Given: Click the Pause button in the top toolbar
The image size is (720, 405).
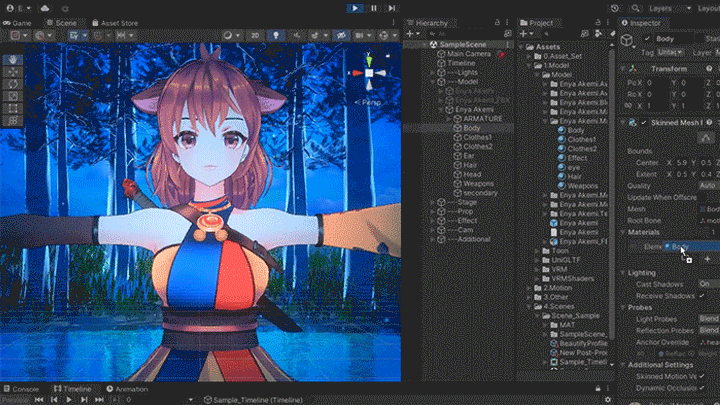Looking at the screenshot, I should point(374,8).
